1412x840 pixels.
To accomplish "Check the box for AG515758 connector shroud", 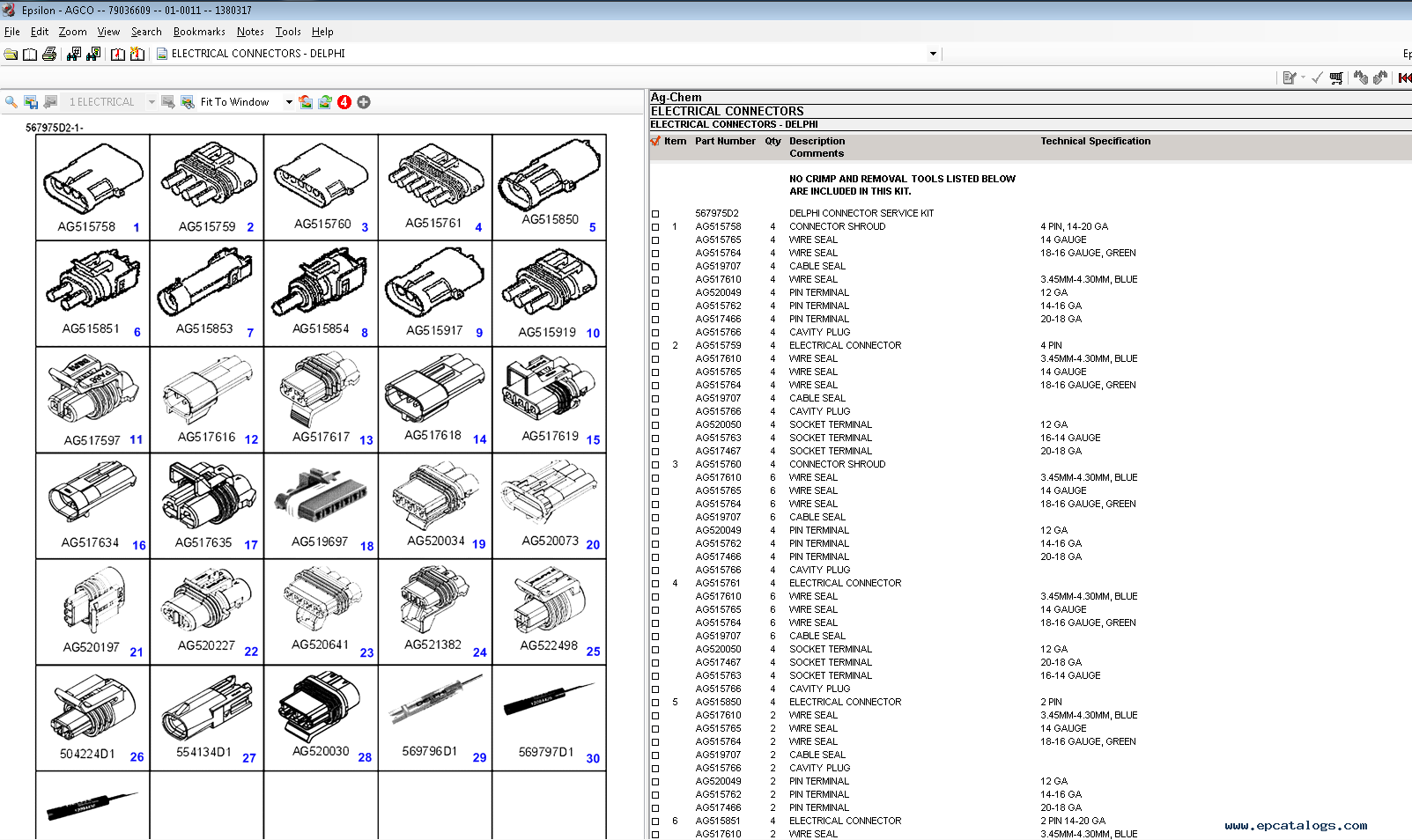I will tap(655, 227).
